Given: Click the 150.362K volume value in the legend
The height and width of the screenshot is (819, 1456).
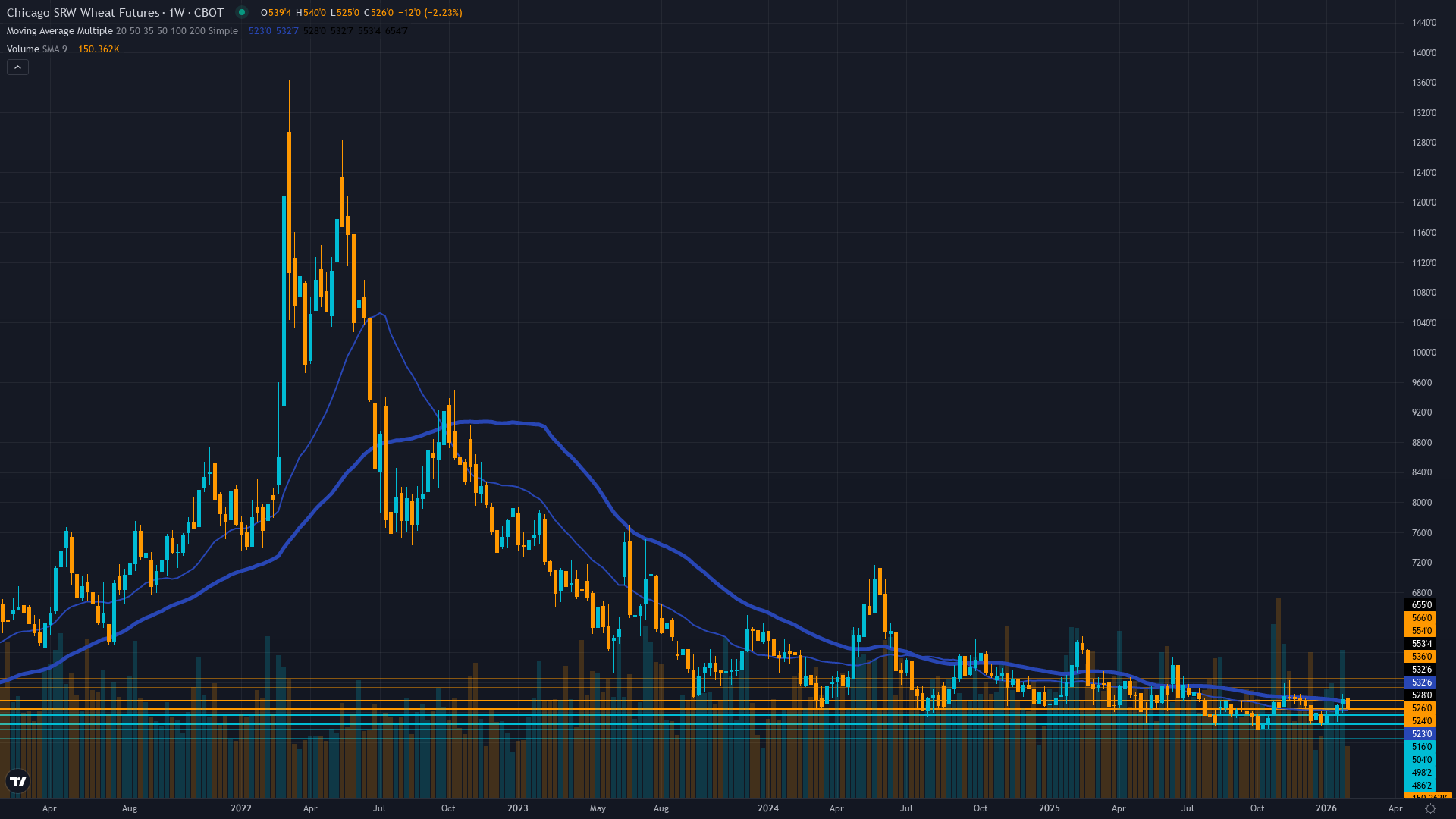Looking at the screenshot, I should [x=99, y=49].
